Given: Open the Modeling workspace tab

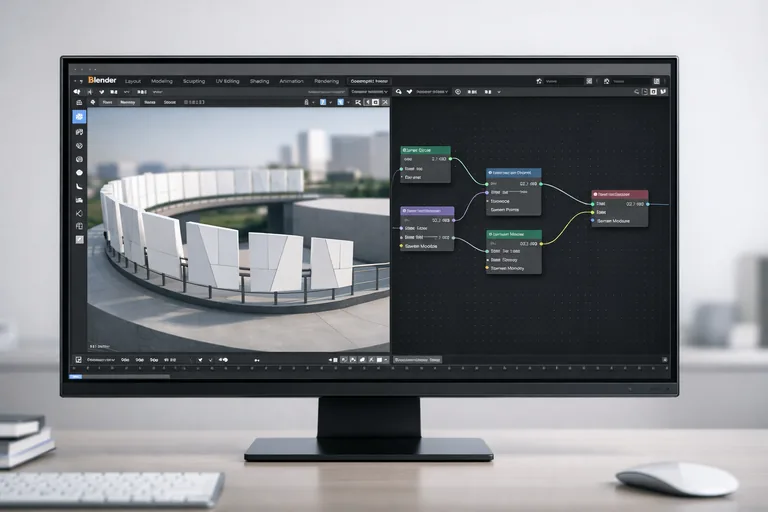Looking at the screenshot, I should pyautogui.click(x=161, y=81).
